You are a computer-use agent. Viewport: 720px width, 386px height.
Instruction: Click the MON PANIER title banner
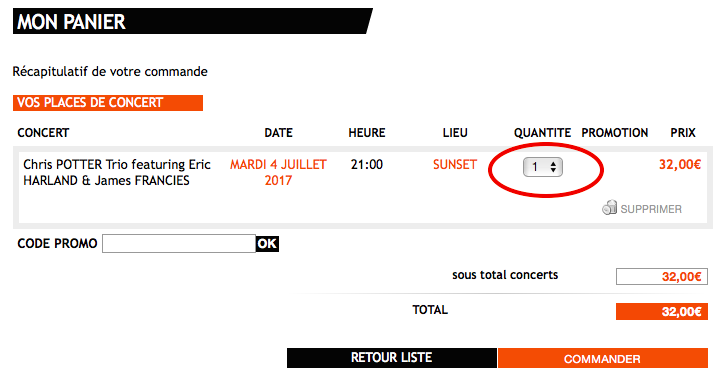click(x=193, y=21)
